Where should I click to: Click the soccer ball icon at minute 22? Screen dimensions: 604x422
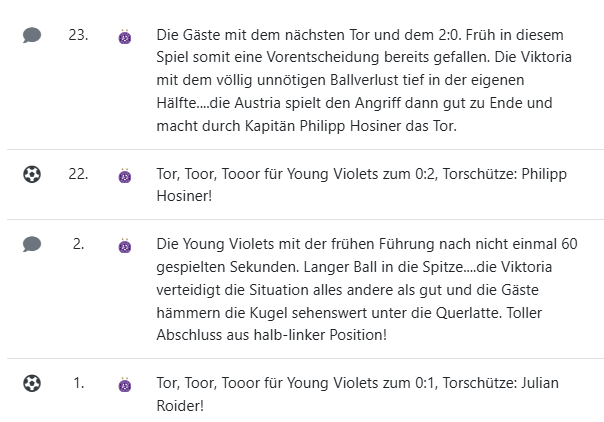[x=32, y=175]
